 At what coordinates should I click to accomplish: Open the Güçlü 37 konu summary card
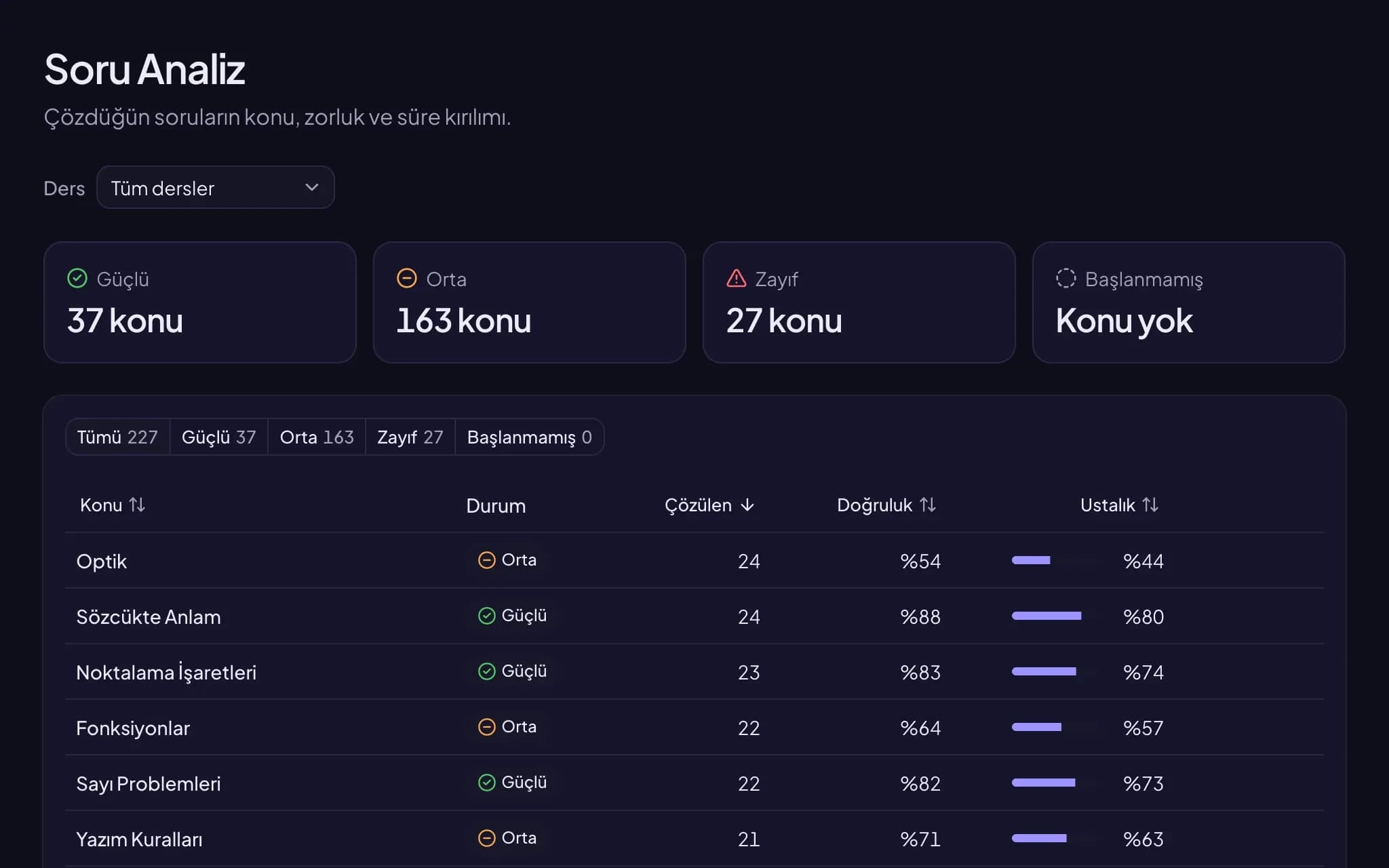click(x=200, y=302)
